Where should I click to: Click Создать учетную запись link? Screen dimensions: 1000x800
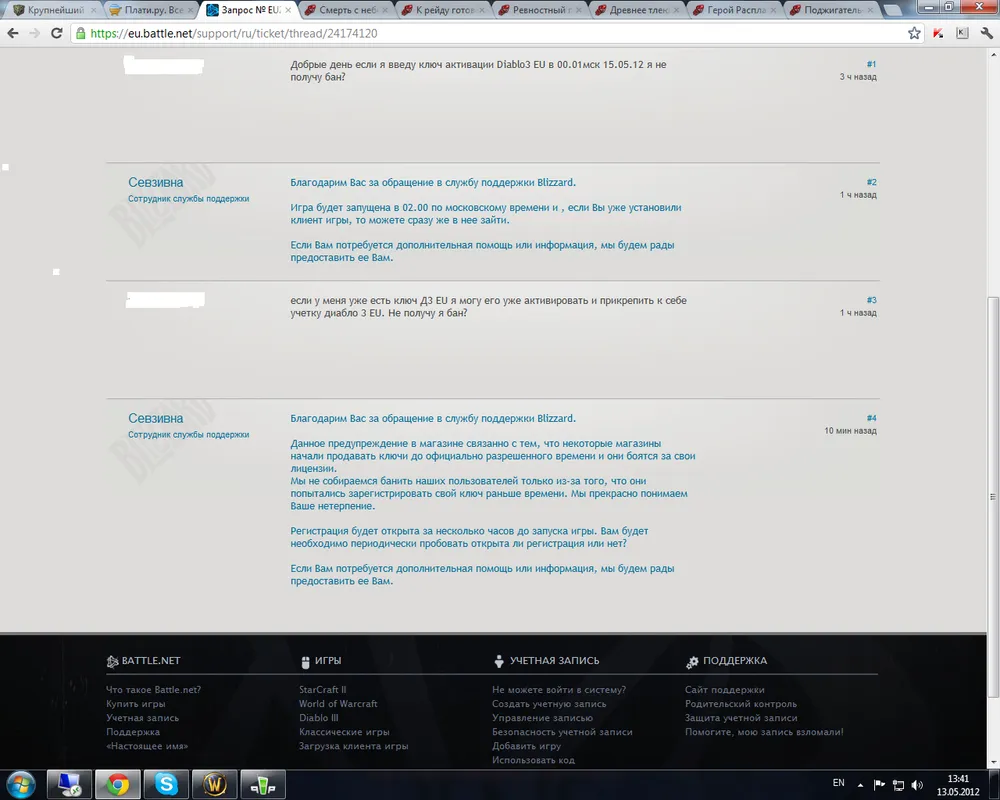(x=549, y=704)
